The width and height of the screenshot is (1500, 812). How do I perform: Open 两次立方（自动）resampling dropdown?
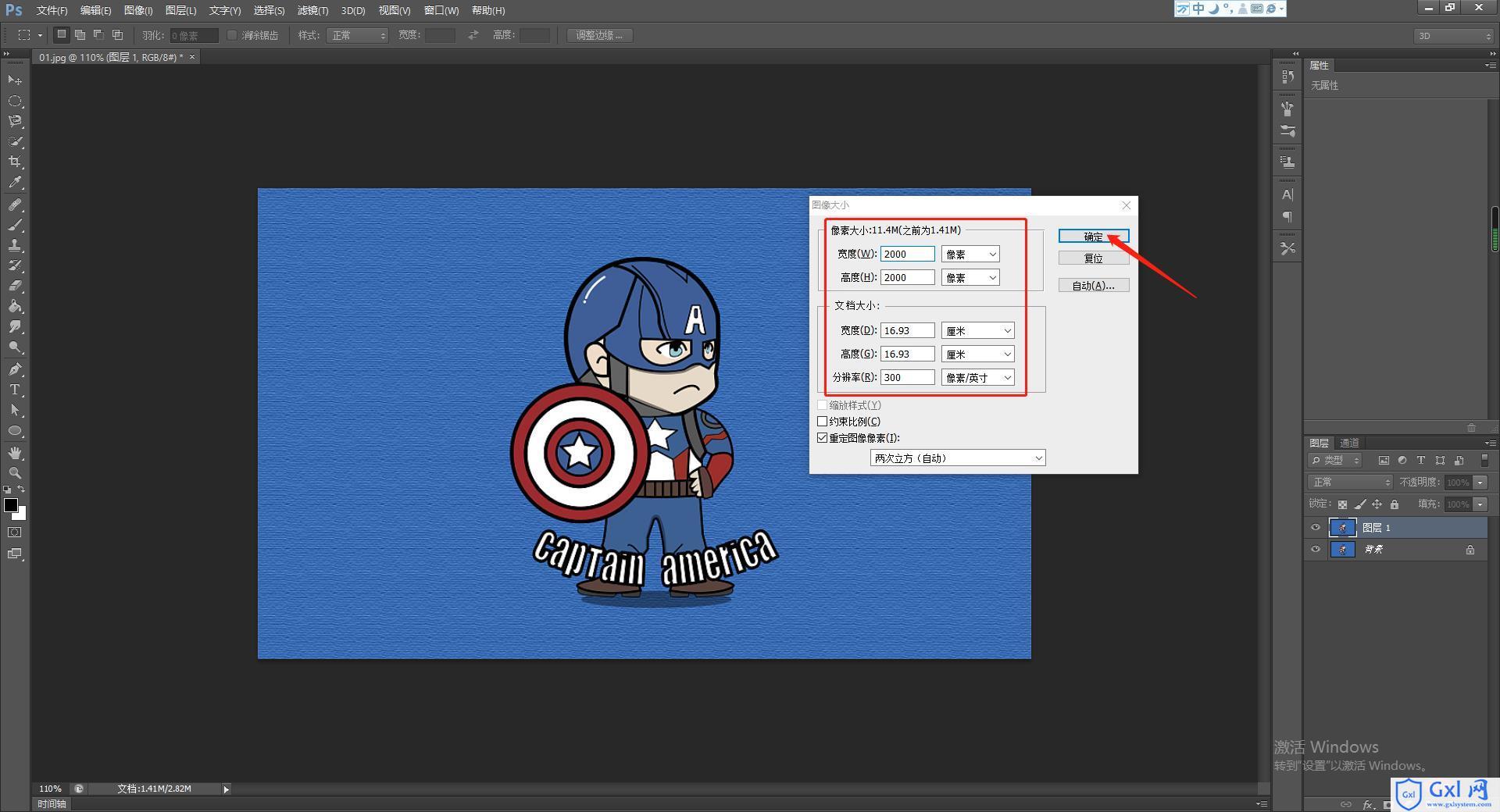958,458
